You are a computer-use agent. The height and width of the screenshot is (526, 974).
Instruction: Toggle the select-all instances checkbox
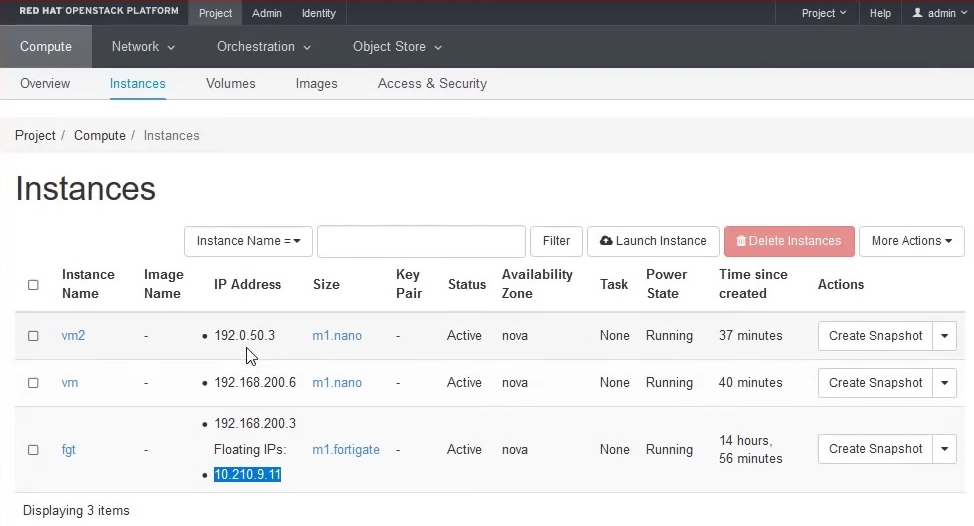coord(33,285)
